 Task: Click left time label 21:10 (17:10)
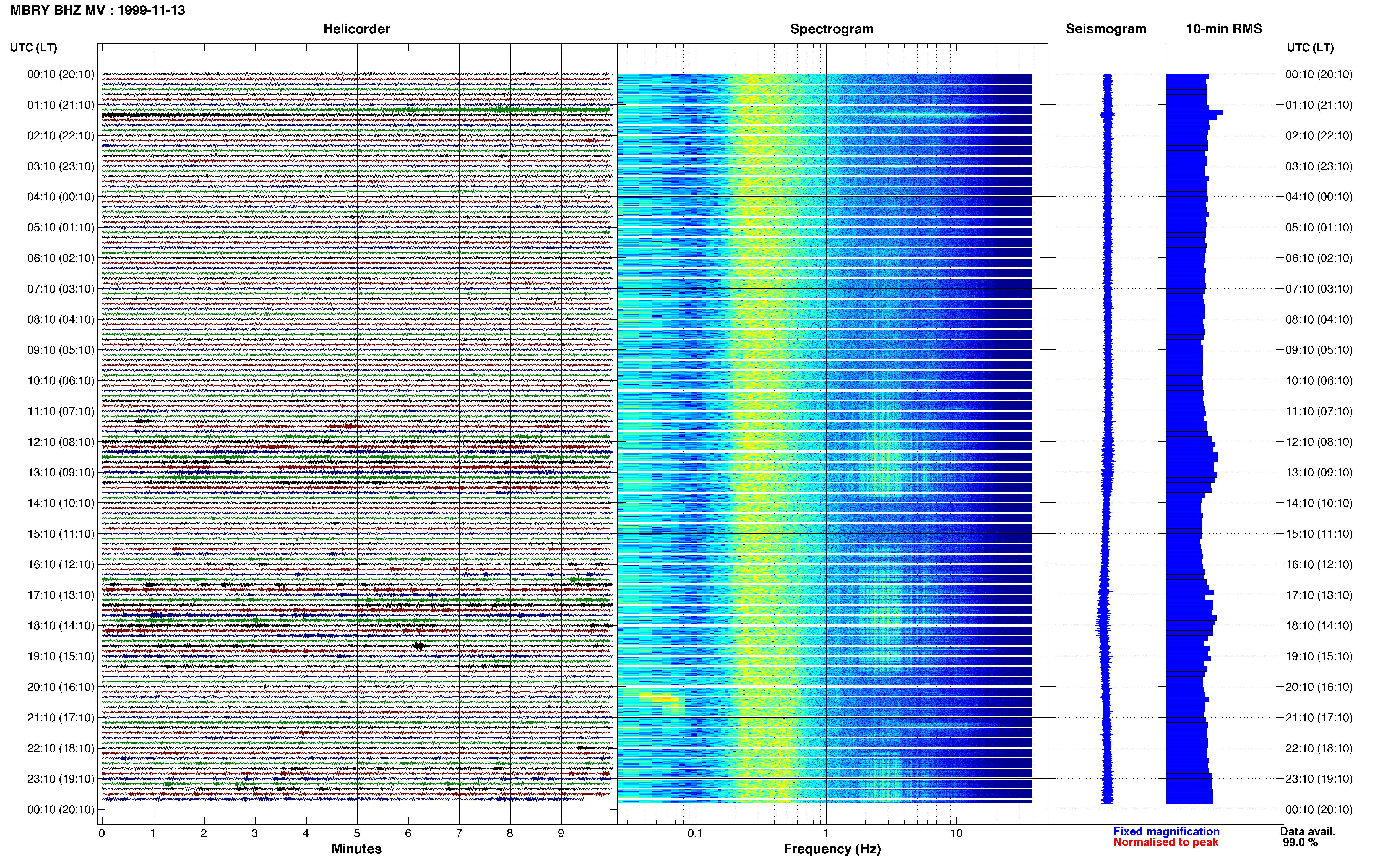pos(60,717)
